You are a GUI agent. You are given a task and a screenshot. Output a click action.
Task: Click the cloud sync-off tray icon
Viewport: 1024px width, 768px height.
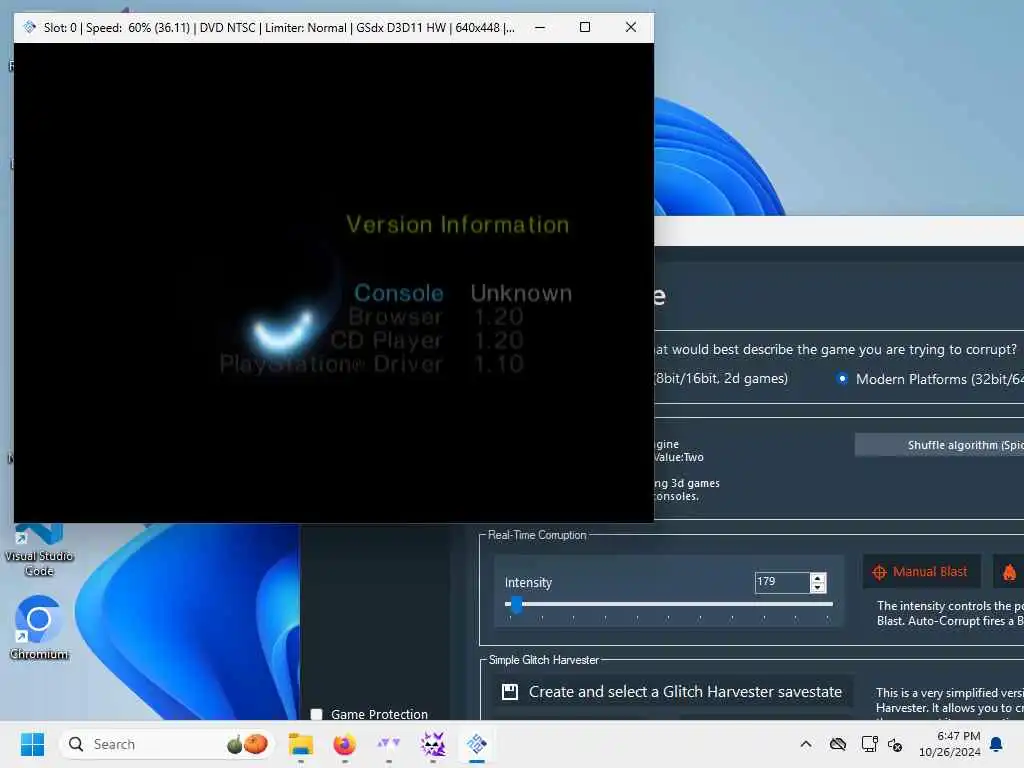[838, 744]
